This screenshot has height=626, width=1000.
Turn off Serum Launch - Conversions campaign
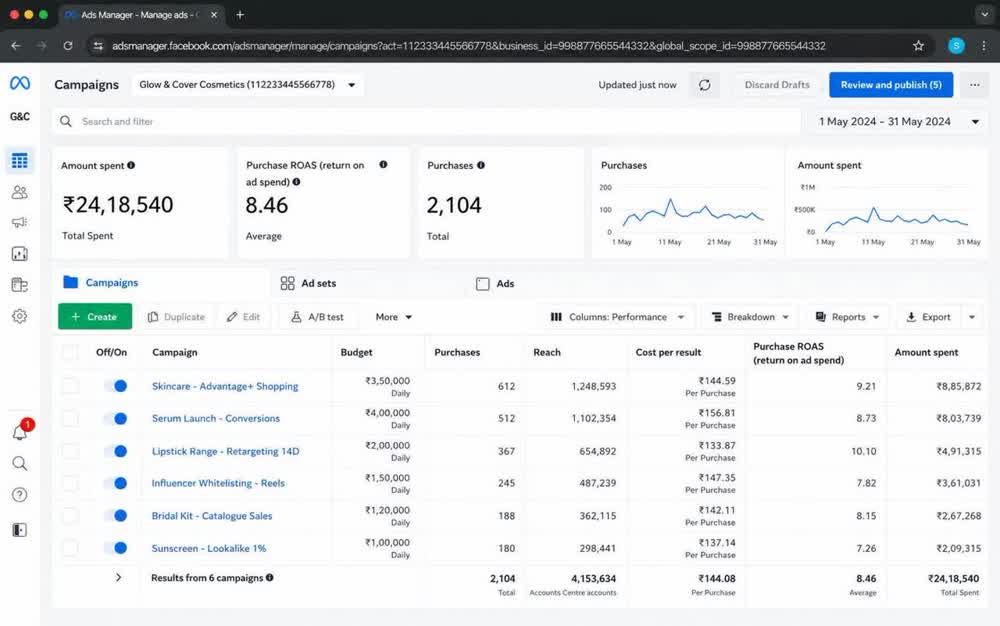click(x=115, y=418)
